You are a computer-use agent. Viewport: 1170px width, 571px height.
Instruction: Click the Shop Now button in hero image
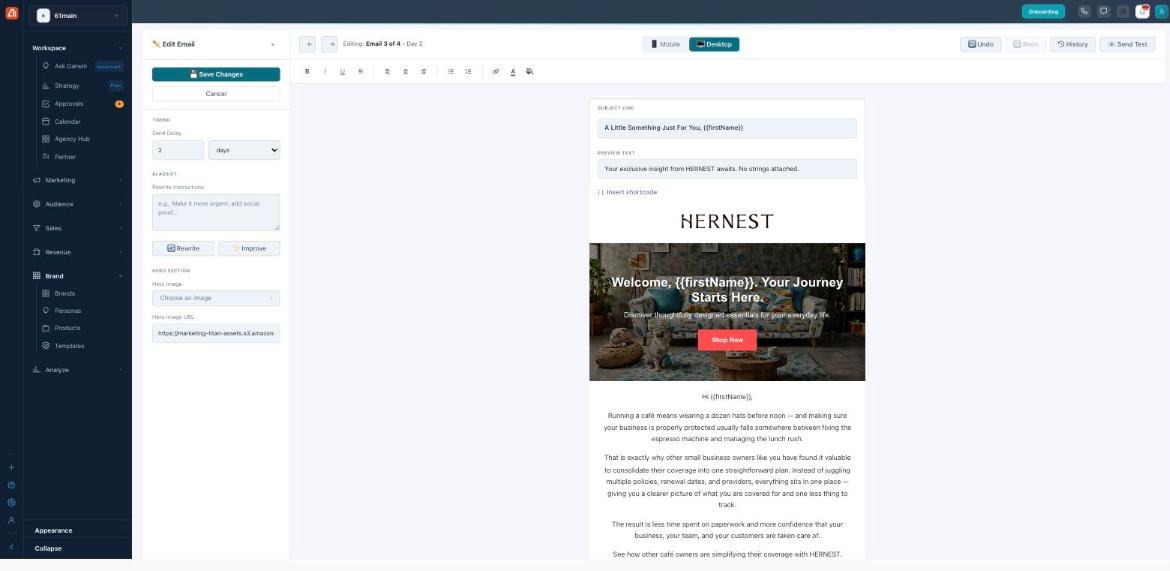tap(727, 340)
